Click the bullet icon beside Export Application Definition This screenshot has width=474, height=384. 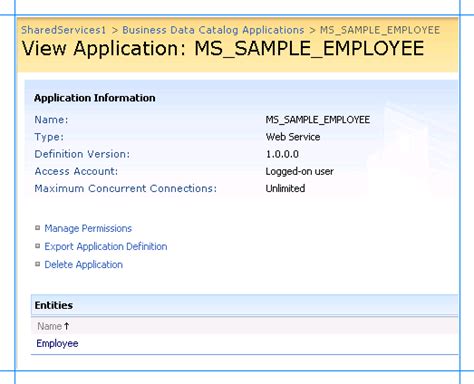[x=38, y=246]
